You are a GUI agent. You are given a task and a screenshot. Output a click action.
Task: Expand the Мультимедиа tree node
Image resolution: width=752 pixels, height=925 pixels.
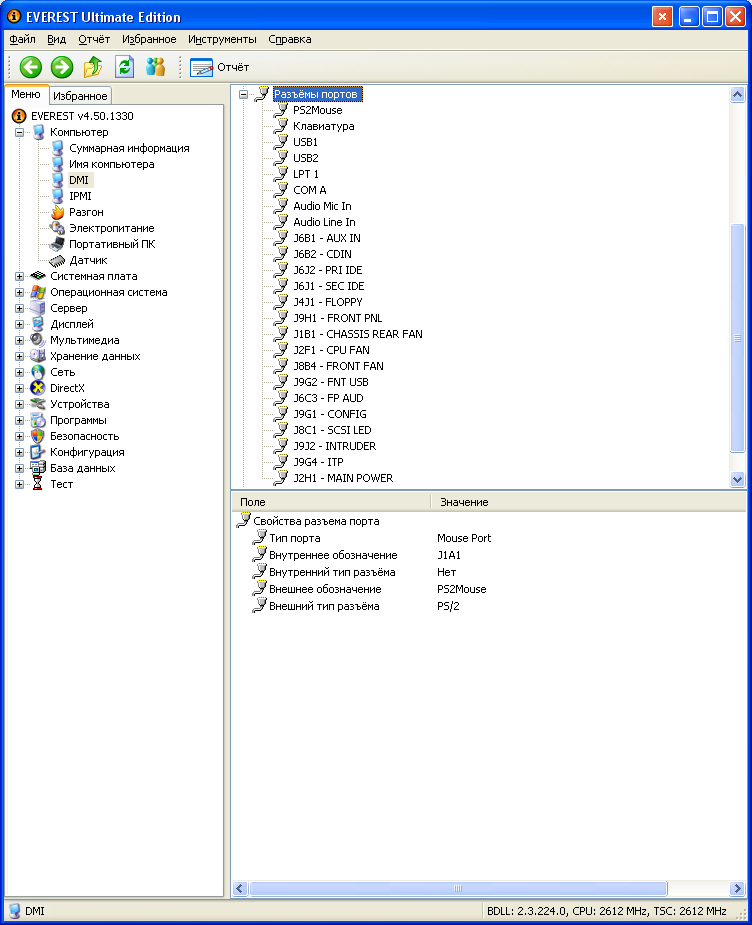coord(19,340)
